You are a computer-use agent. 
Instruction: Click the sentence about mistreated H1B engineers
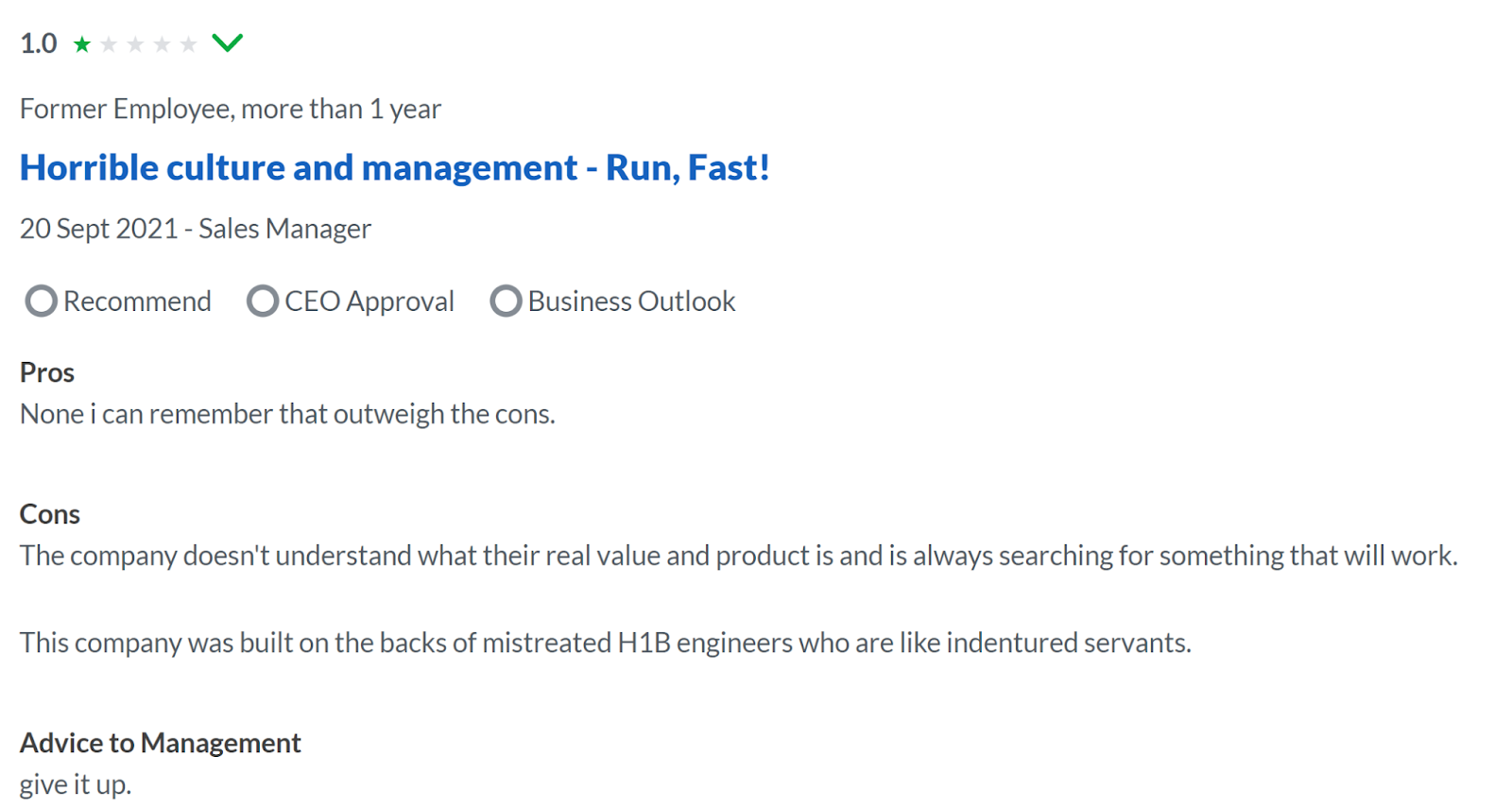(x=606, y=643)
